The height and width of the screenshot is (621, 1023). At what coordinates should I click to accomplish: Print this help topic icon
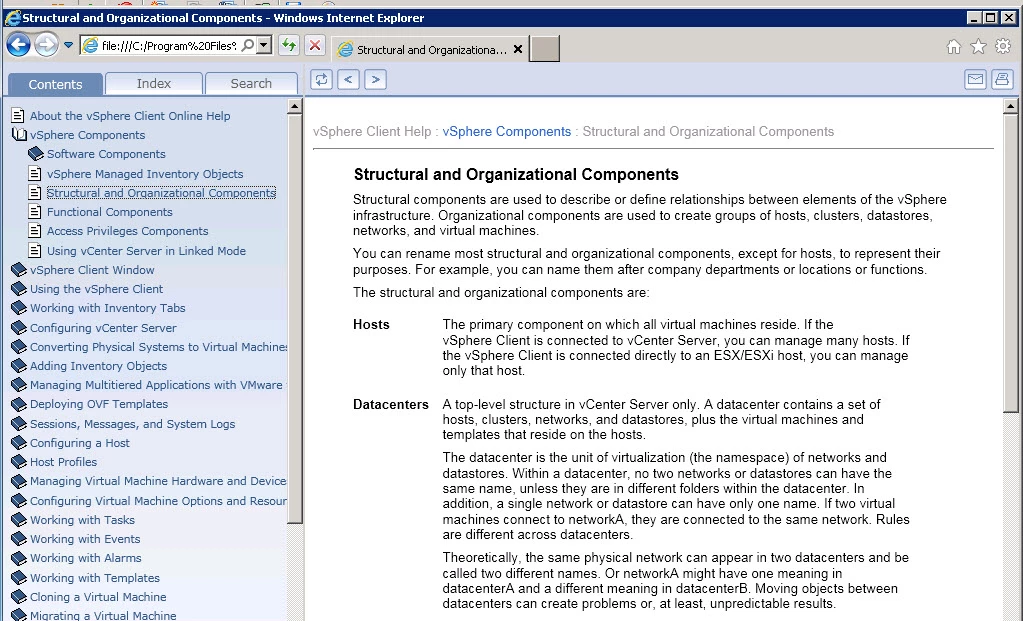pos(1002,80)
